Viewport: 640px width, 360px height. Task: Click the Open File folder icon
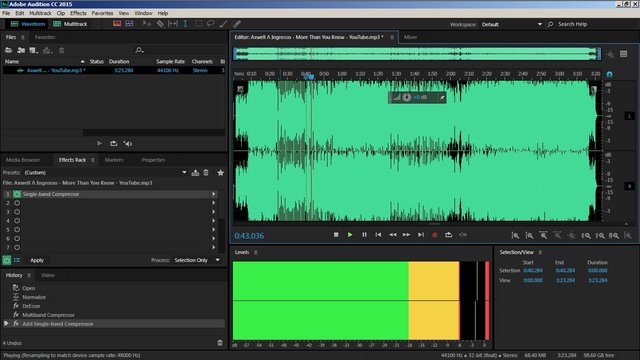pyautogui.click(x=8, y=51)
